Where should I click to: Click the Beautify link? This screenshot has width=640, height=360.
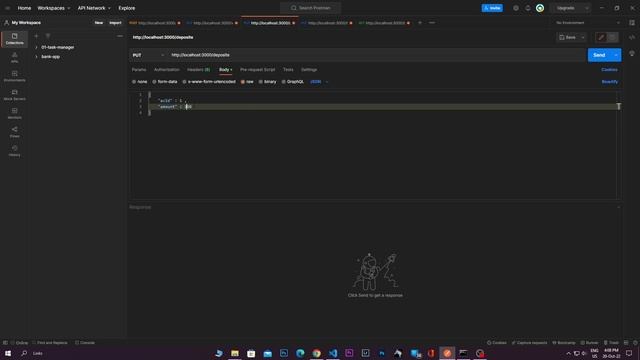(609, 82)
